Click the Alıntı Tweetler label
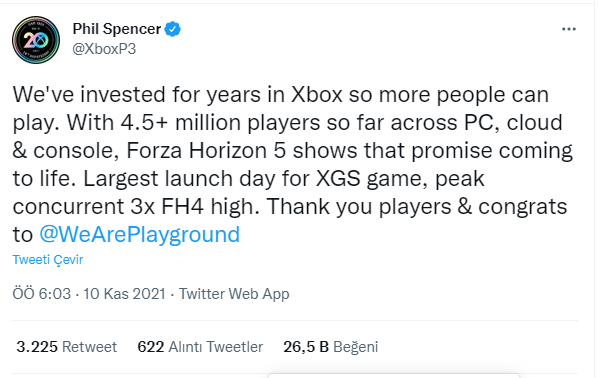Image resolution: width=604 pixels, height=378 pixels. (216, 347)
